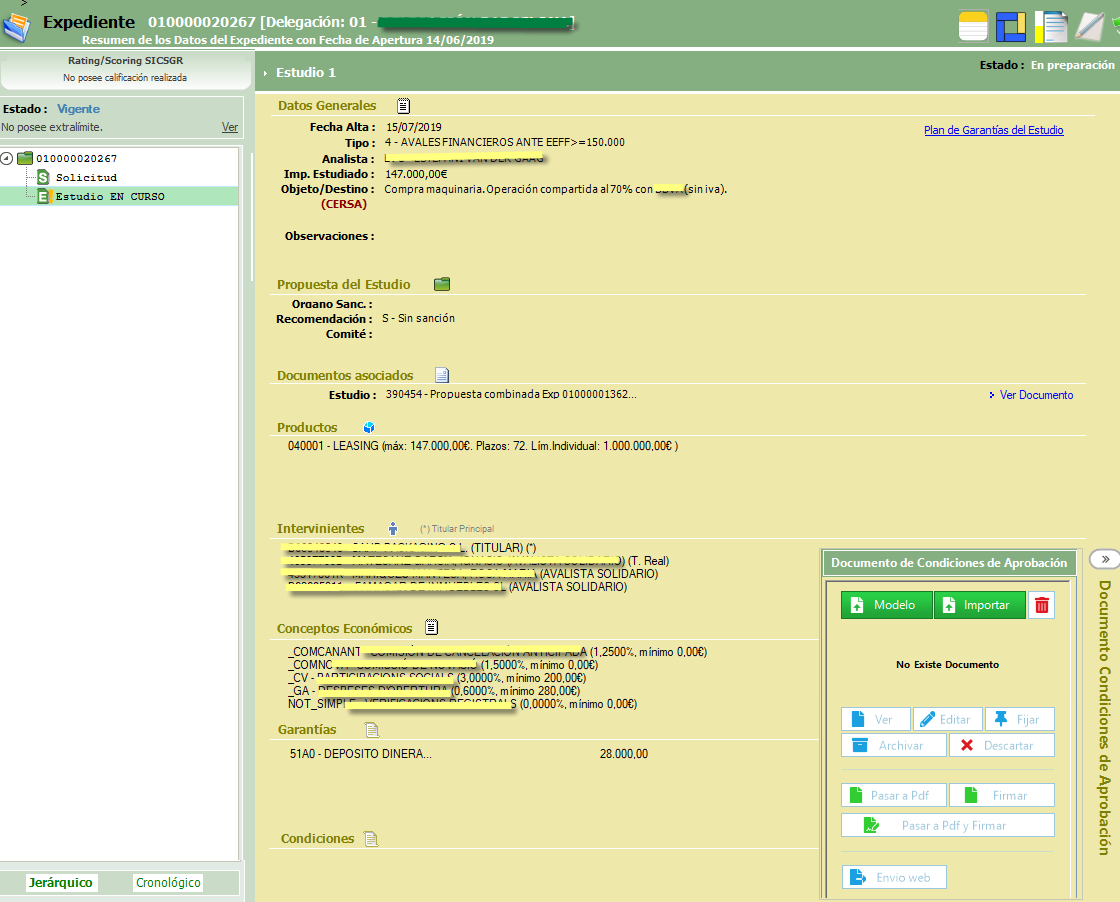Click the Modelo button
This screenshot has width=1120, height=902.
(x=886, y=605)
